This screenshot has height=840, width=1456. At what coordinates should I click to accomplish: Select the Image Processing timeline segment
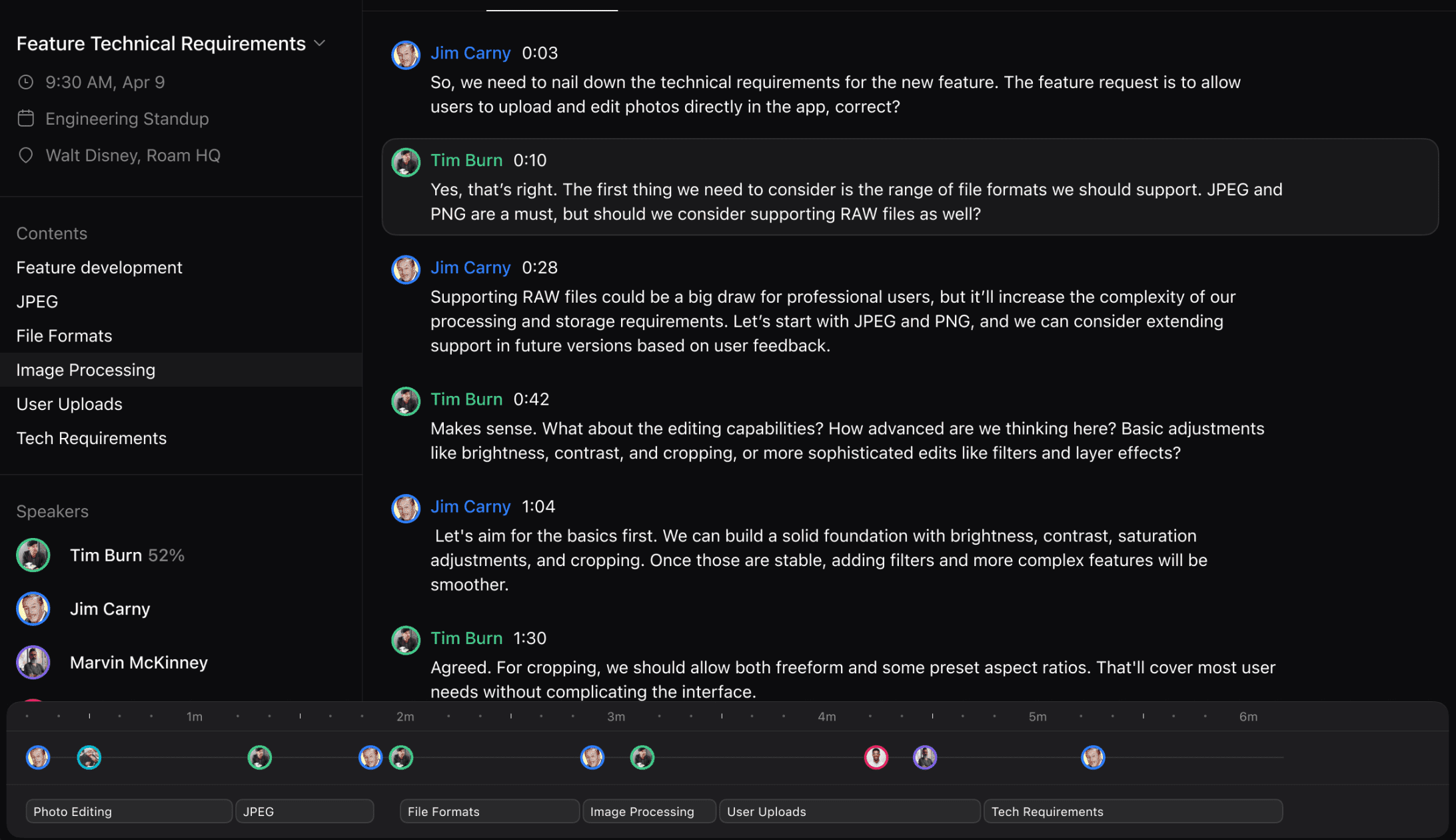click(649, 811)
